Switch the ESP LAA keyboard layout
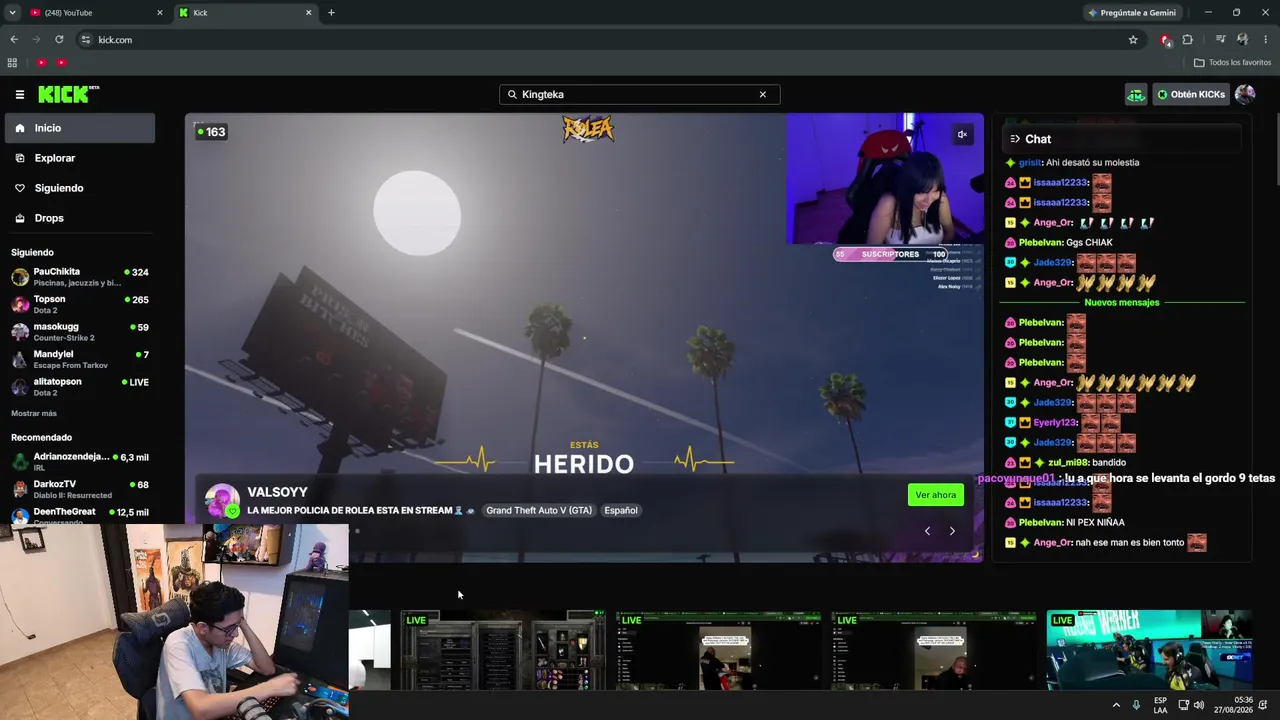This screenshot has width=1280, height=720. click(1160, 705)
